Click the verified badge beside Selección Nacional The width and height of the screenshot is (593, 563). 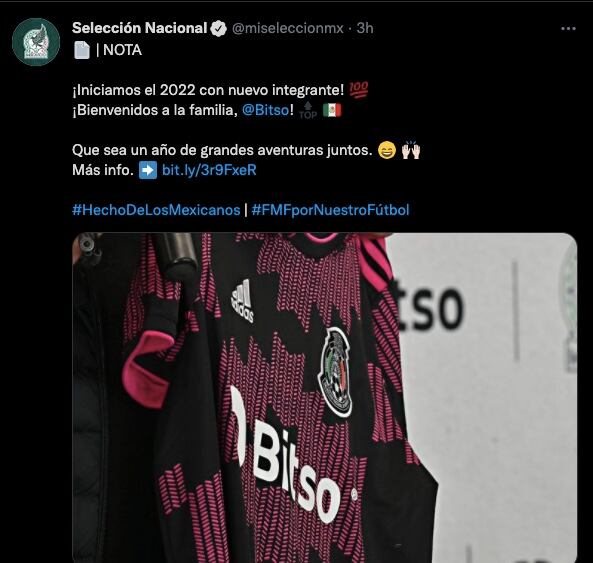(x=218, y=28)
